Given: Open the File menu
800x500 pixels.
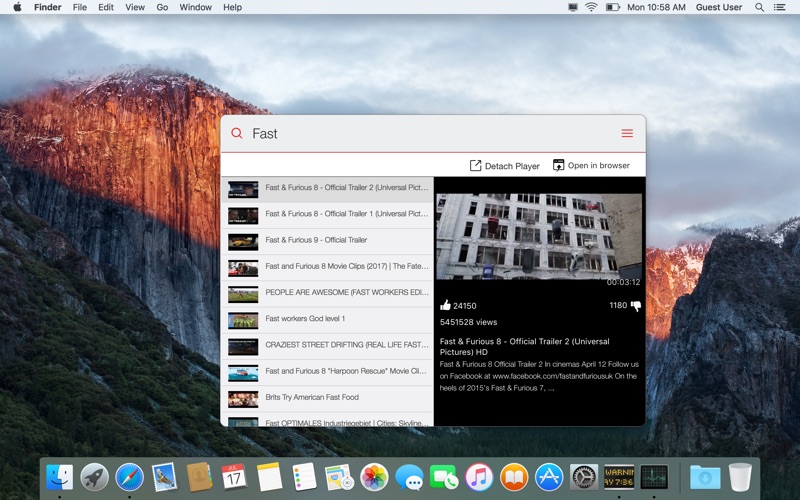Looking at the screenshot, I should tap(80, 7).
